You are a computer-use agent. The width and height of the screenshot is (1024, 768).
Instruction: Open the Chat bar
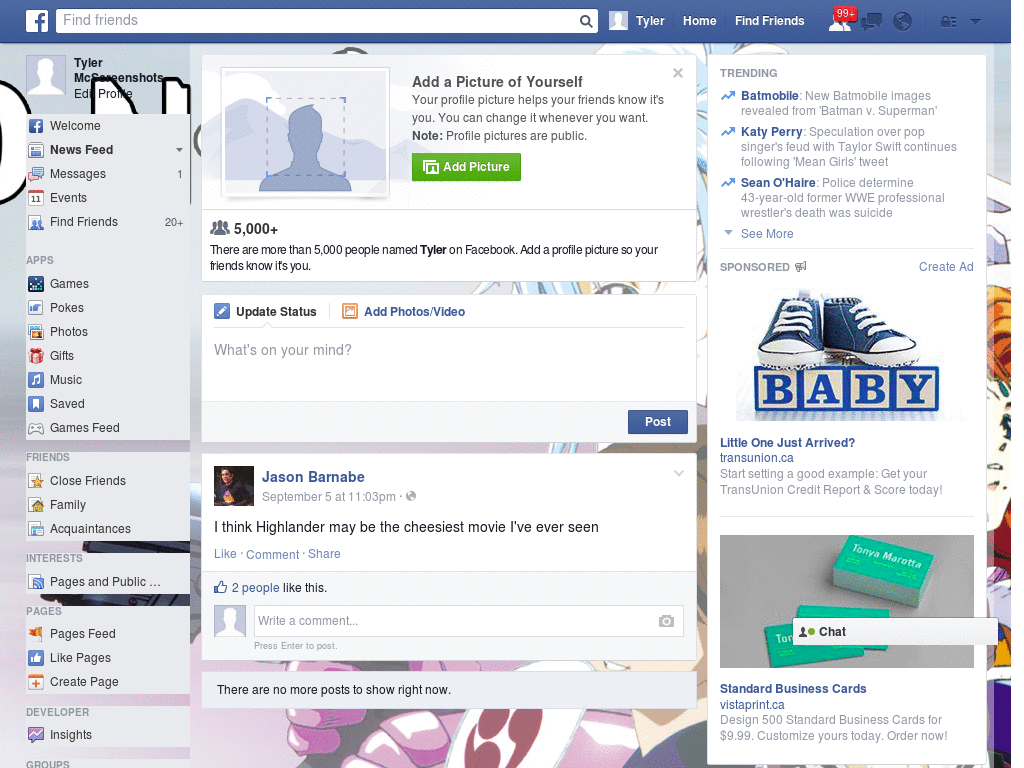point(895,632)
